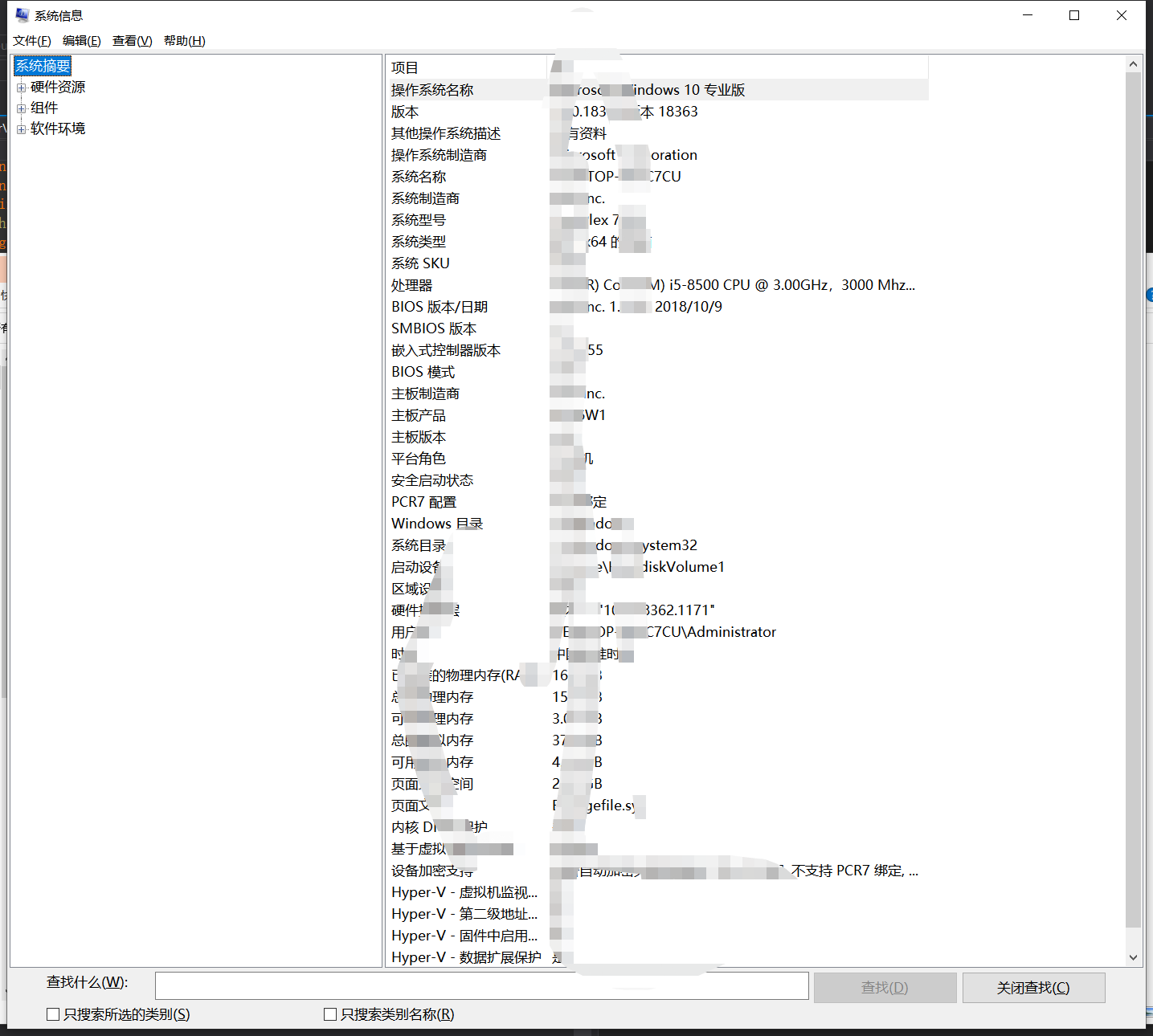The height and width of the screenshot is (1036, 1153).
Task: Select 系统摘要 in the left tree panel
Action: [42, 66]
